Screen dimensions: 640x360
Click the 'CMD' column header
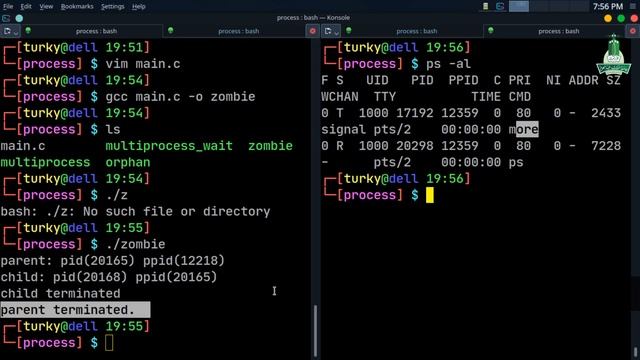point(520,97)
